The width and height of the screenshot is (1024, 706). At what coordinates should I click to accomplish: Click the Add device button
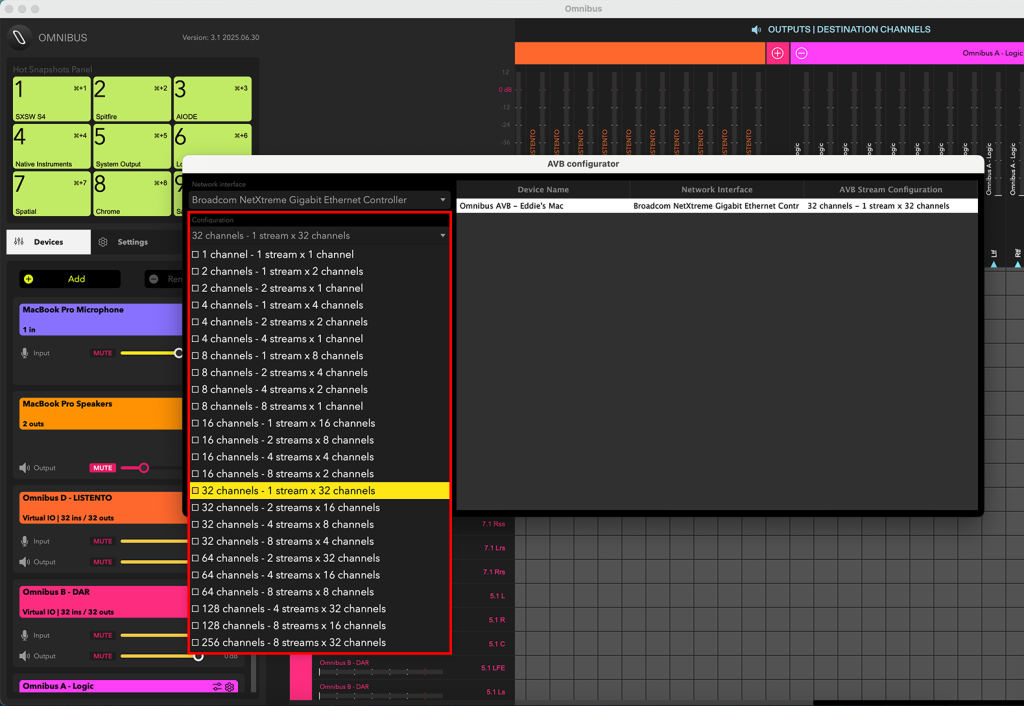coord(70,279)
